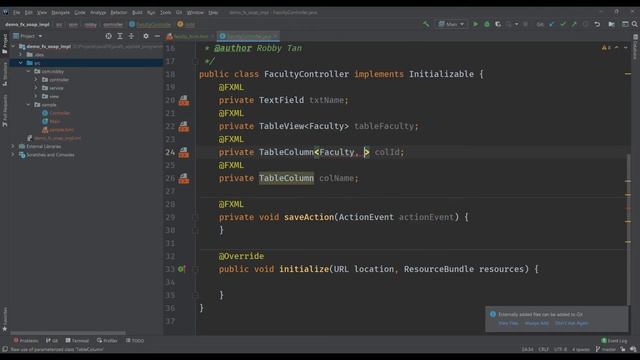The height and width of the screenshot is (360, 640).
Task: Expand the controller package arrow
Action: [36, 80]
